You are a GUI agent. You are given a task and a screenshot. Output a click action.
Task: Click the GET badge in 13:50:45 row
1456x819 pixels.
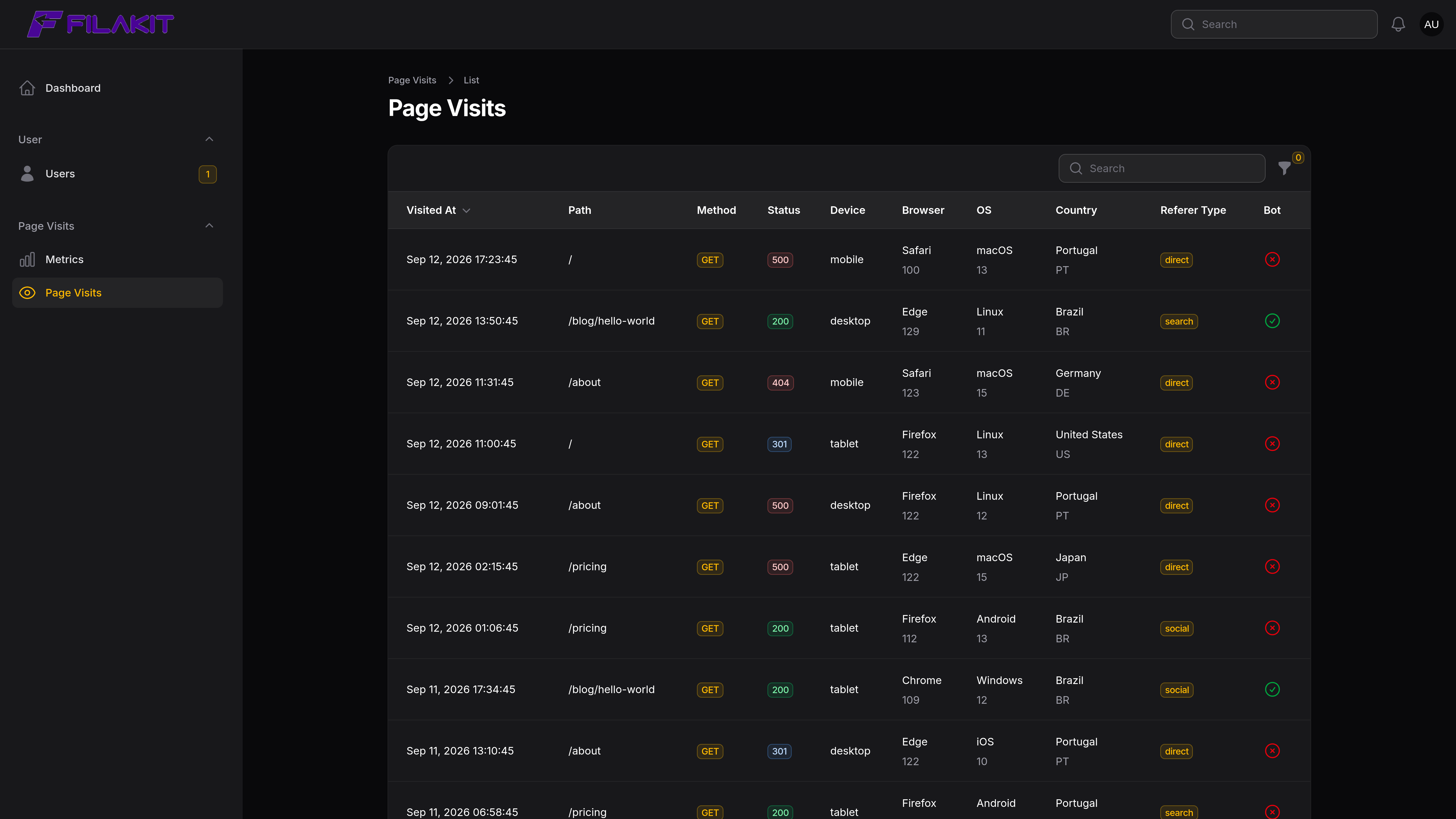[x=709, y=322]
